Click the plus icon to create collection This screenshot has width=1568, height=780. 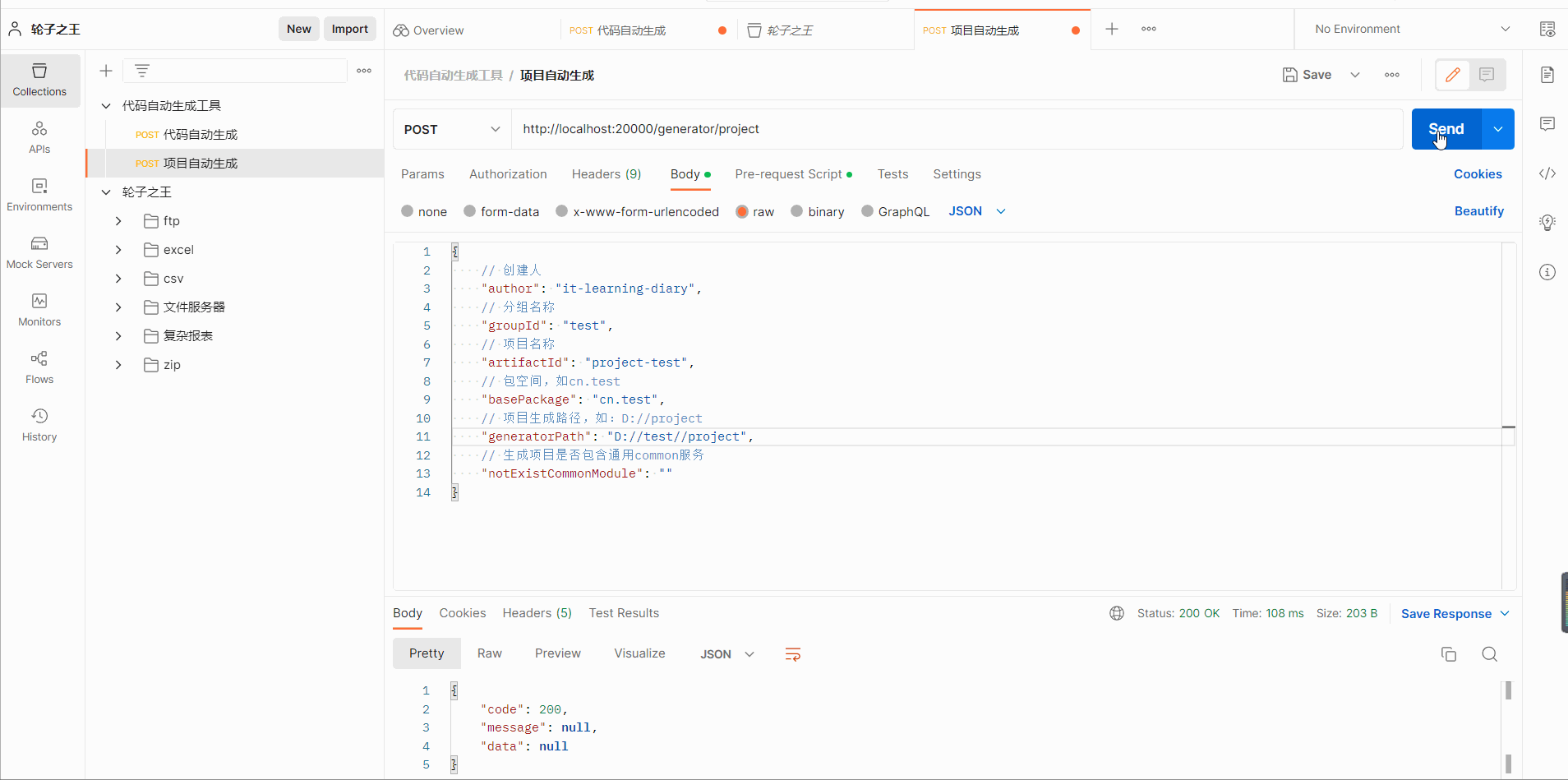pyautogui.click(x=106, y=71)
